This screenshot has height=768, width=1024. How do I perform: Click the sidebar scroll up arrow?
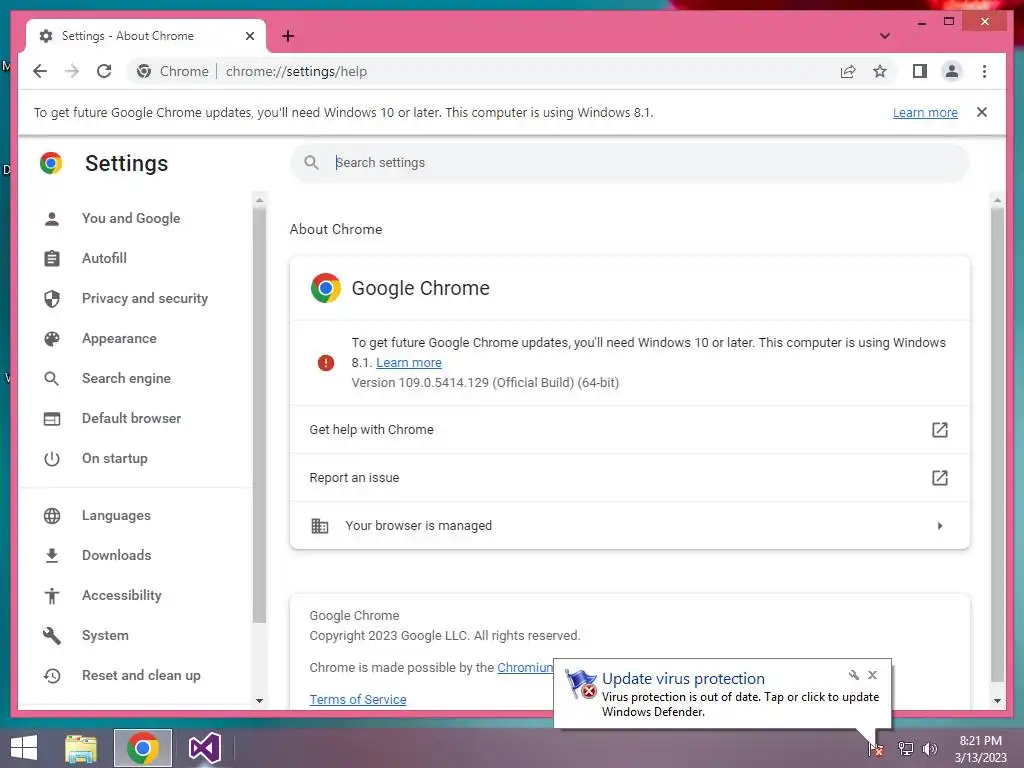coord(259,200)
